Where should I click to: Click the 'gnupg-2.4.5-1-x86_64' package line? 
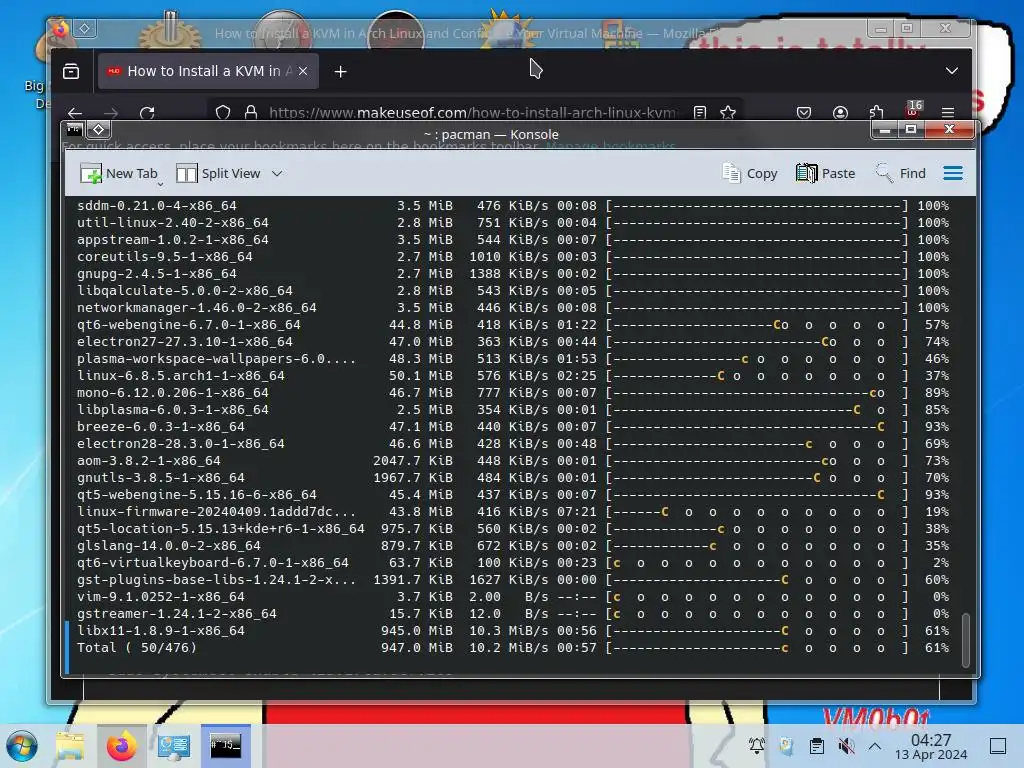[x=513, y=274]
